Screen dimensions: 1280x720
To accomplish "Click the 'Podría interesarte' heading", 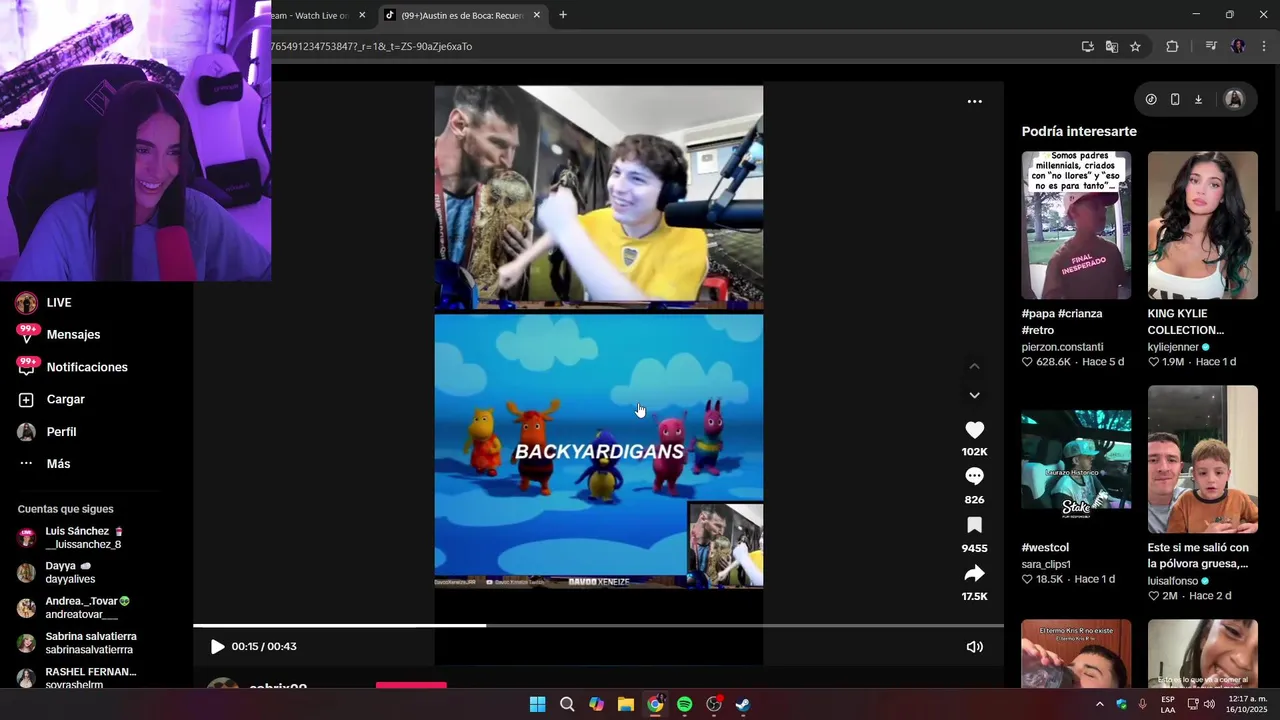I will (1079, 131).
